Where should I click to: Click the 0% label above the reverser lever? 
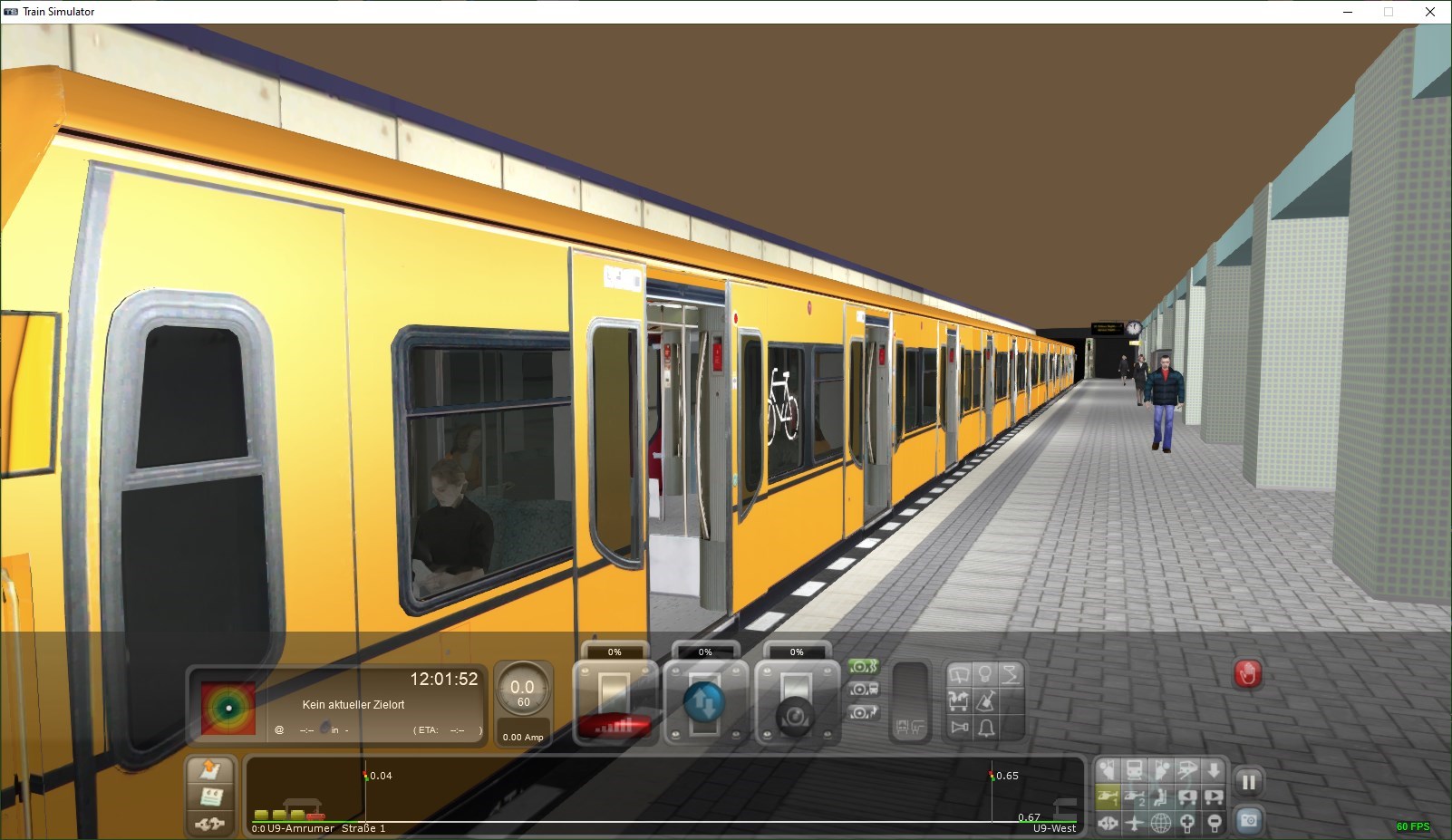[705, 652]
